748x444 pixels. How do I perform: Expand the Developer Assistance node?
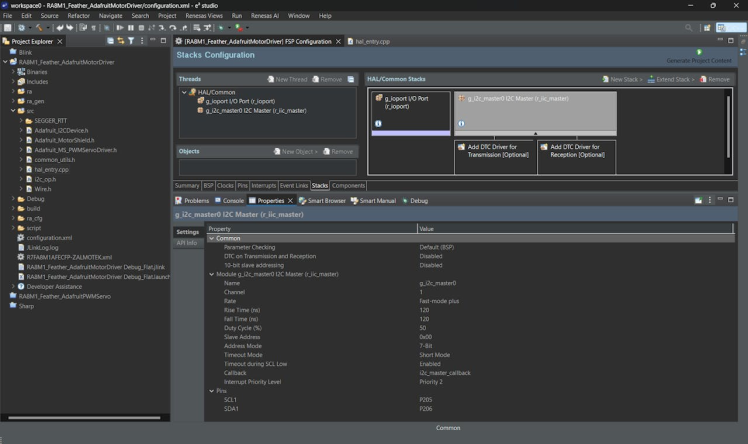[x=11, y=286]
